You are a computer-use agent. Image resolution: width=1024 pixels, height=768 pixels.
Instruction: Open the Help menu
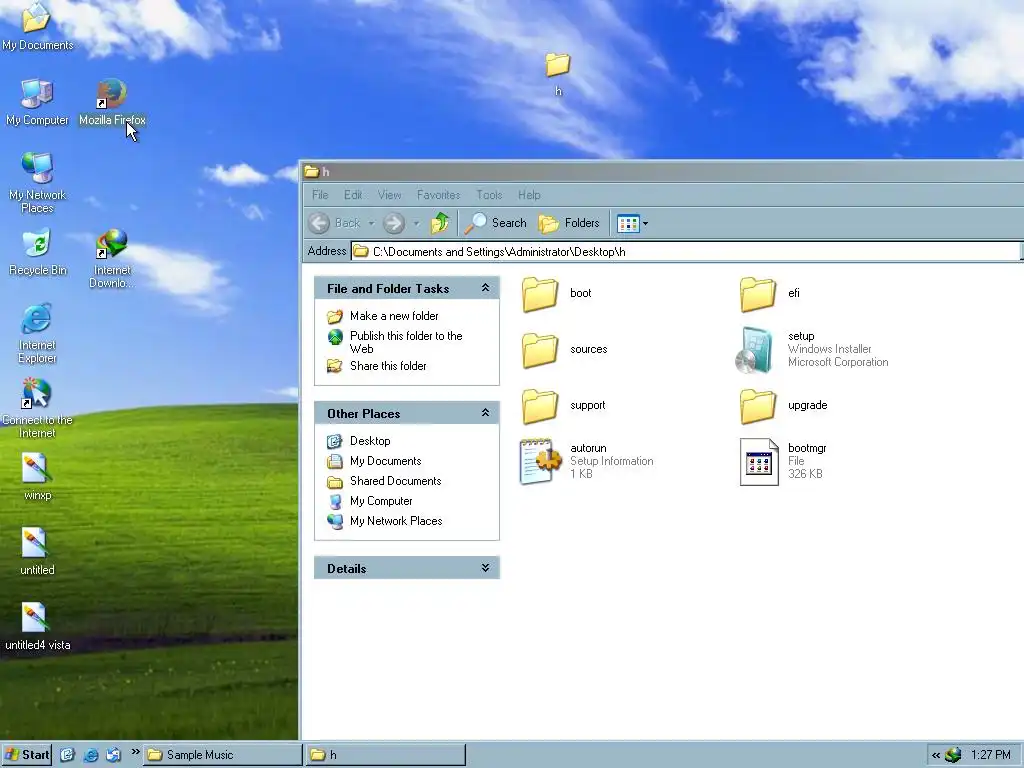click(529, 195)
